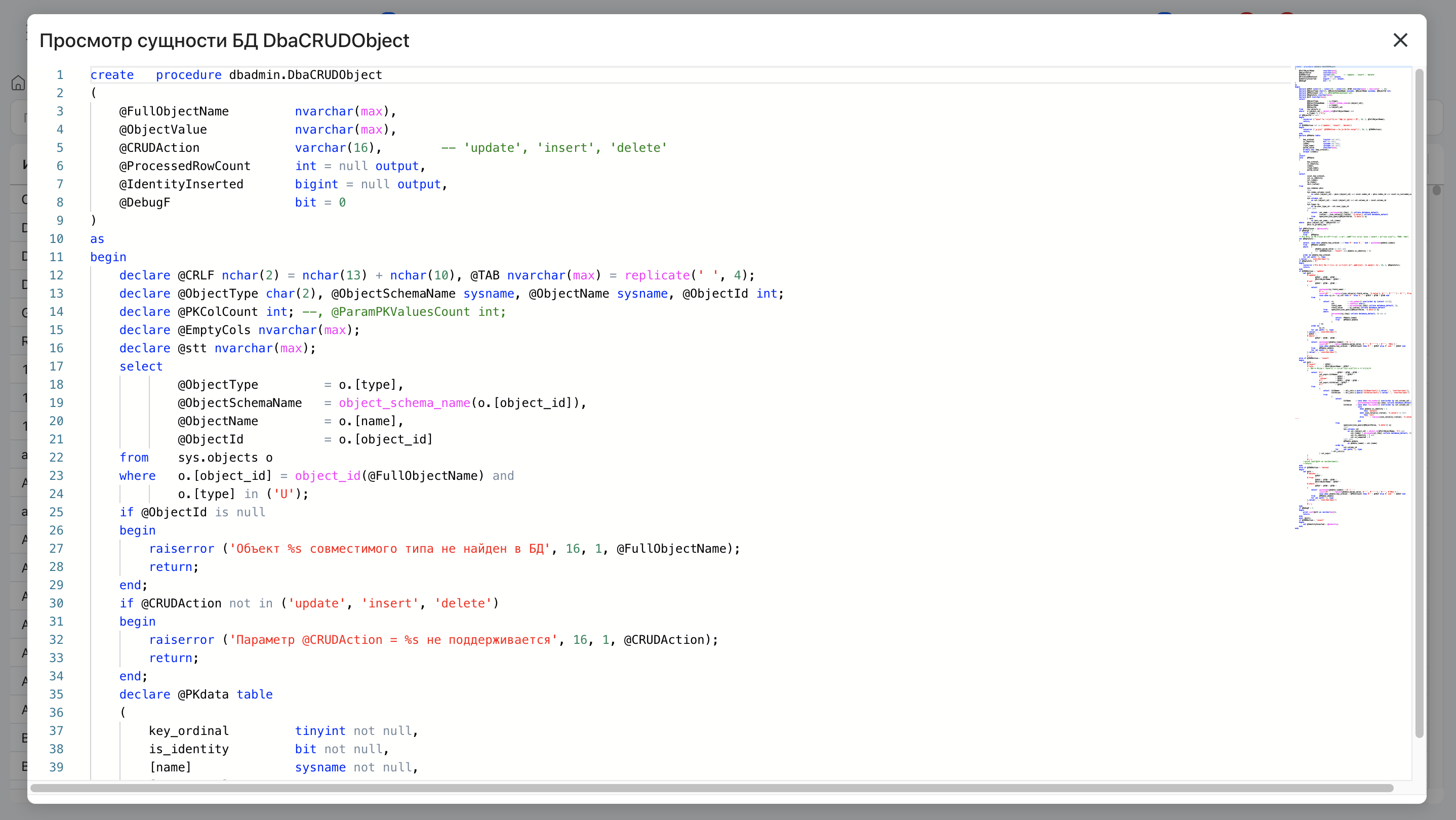1456x820 pixels.
Task: Click 'if @ObjectId is null' on line 25
Action: (x=192, y=513)
